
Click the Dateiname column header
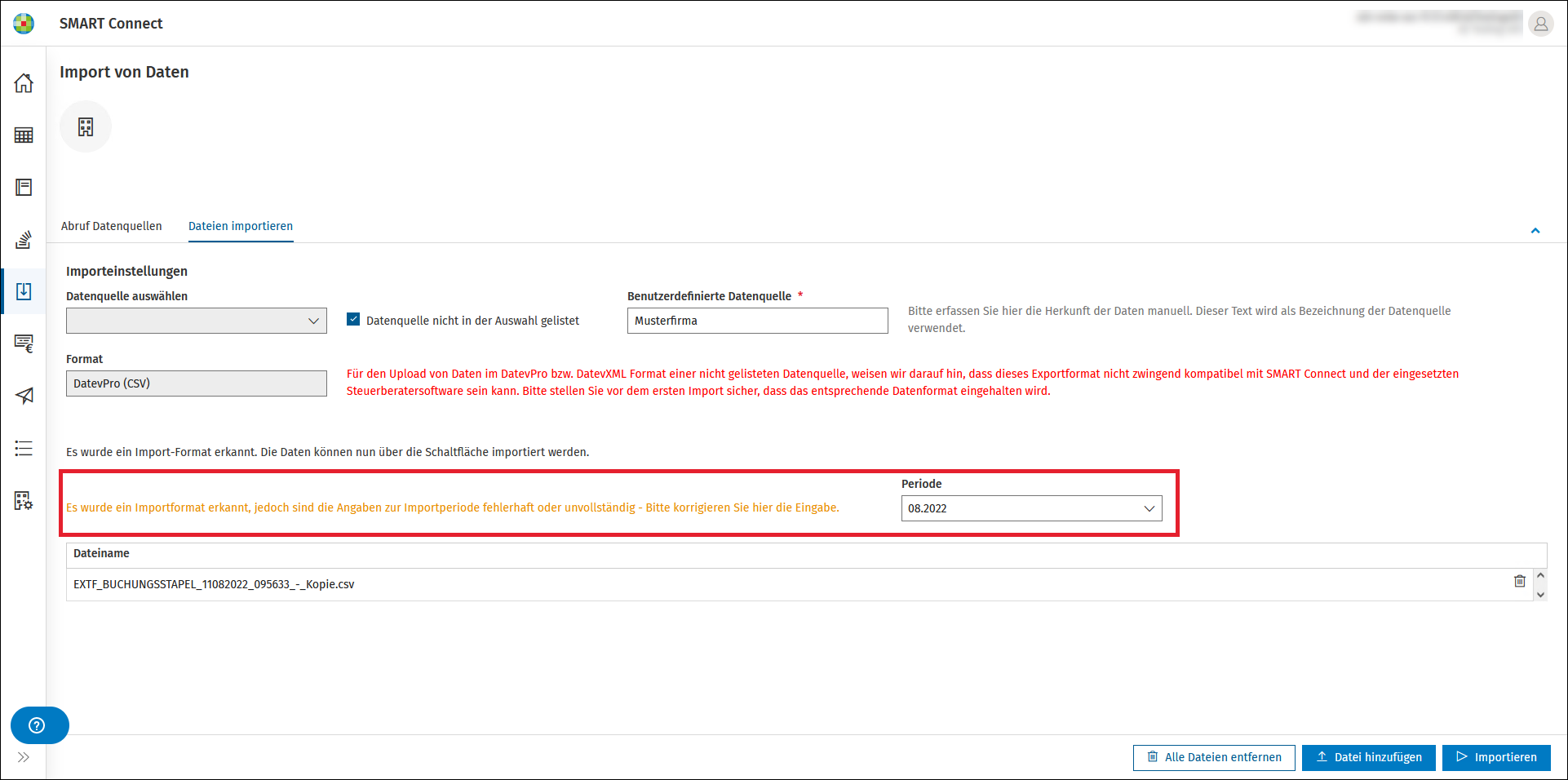[x=101, y=553]
